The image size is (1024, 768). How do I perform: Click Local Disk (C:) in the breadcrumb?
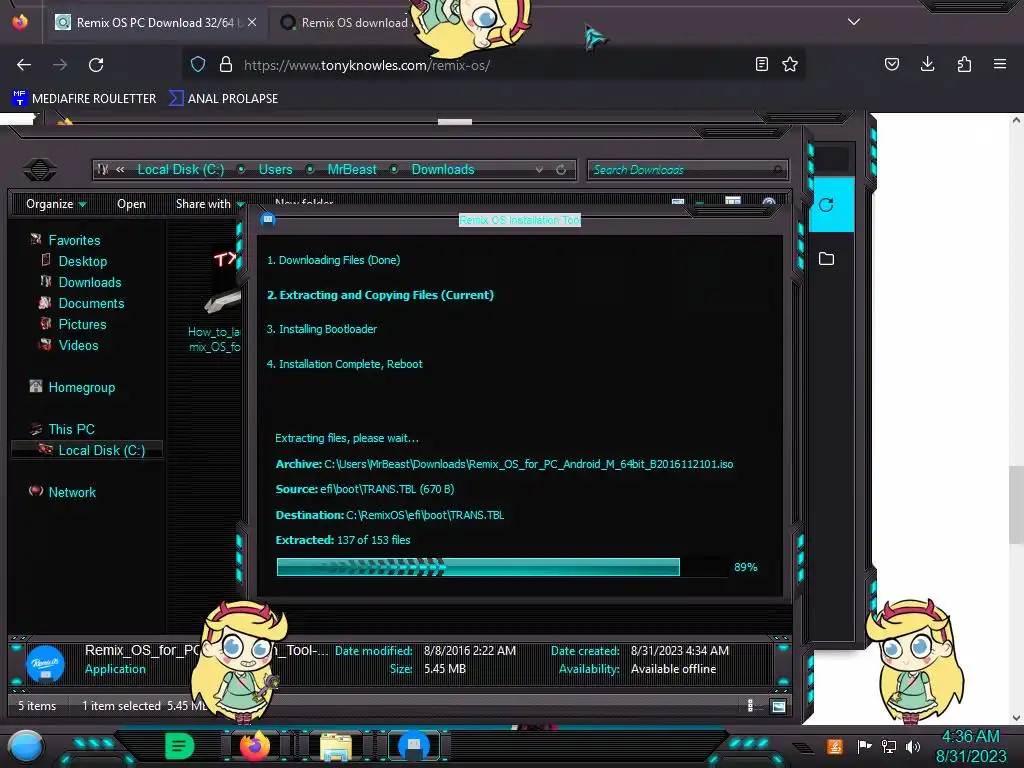[x=180, y=170]
